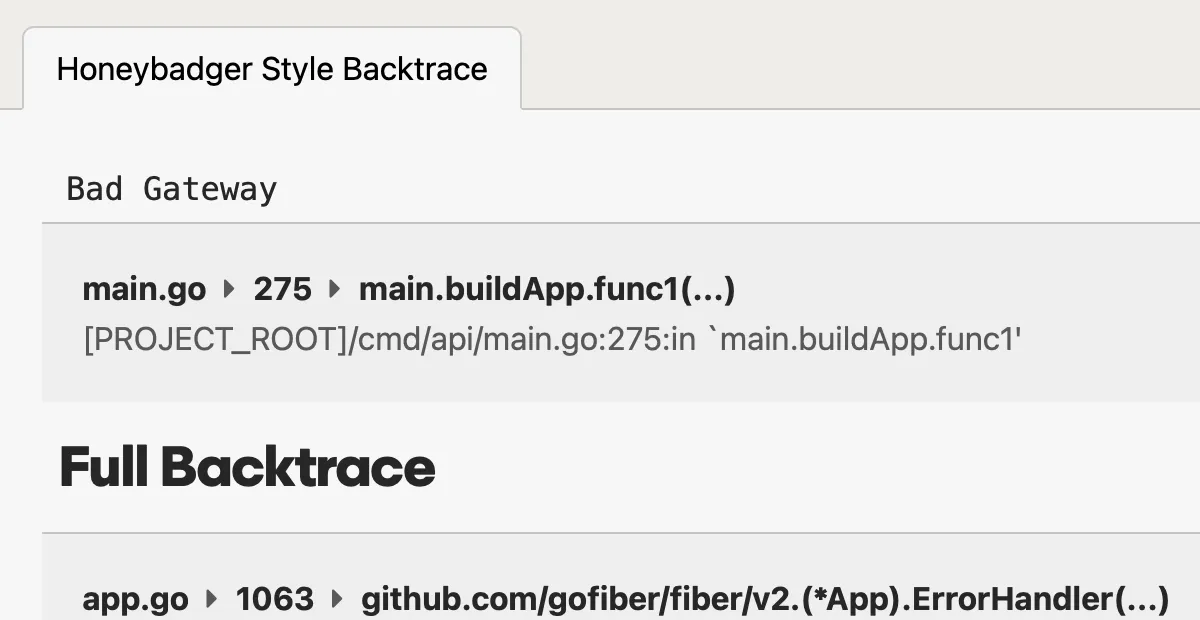Select the main.go filename in the top frame

coord(144,289)
